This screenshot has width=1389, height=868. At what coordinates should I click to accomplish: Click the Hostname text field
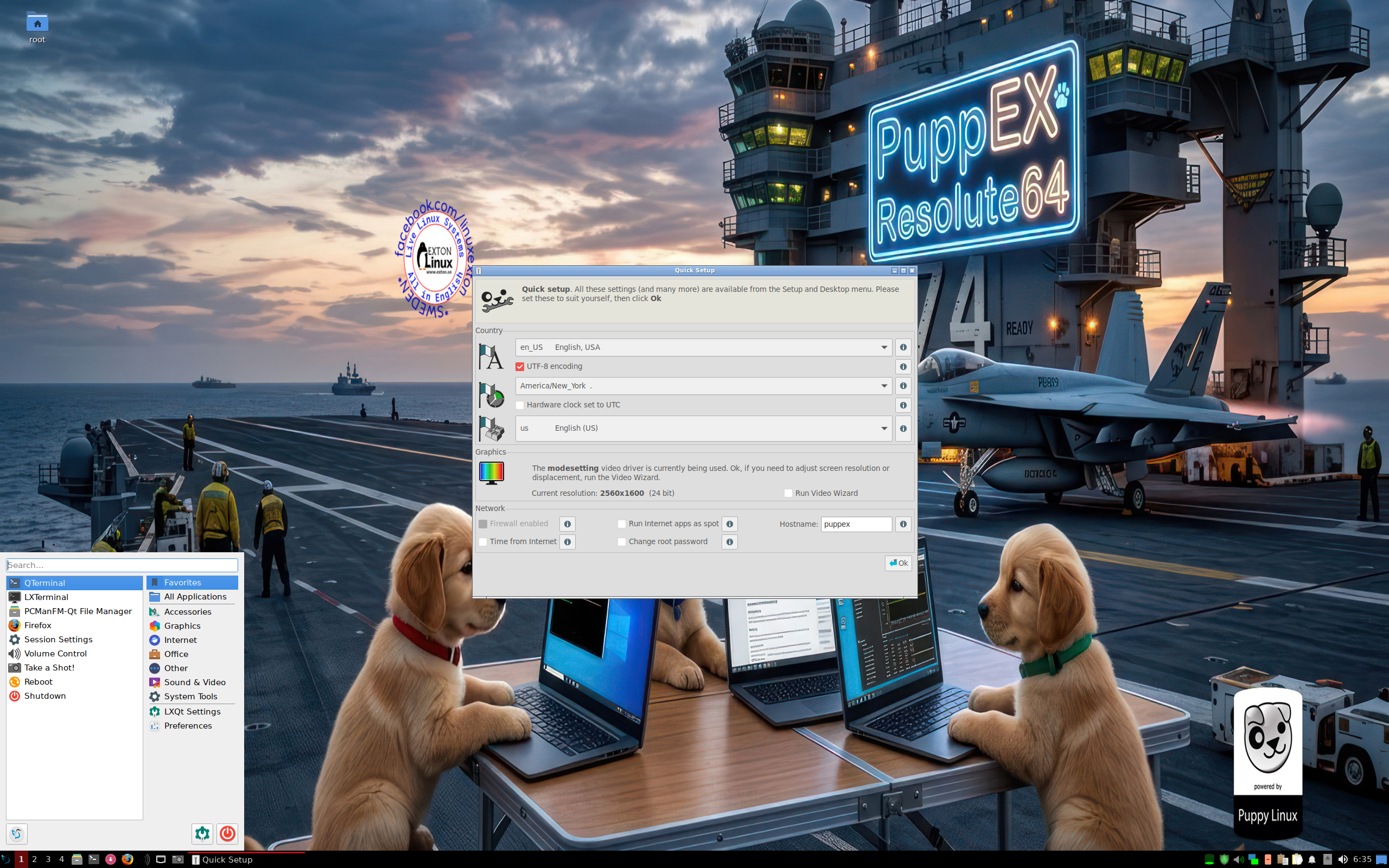coord(856,524)
